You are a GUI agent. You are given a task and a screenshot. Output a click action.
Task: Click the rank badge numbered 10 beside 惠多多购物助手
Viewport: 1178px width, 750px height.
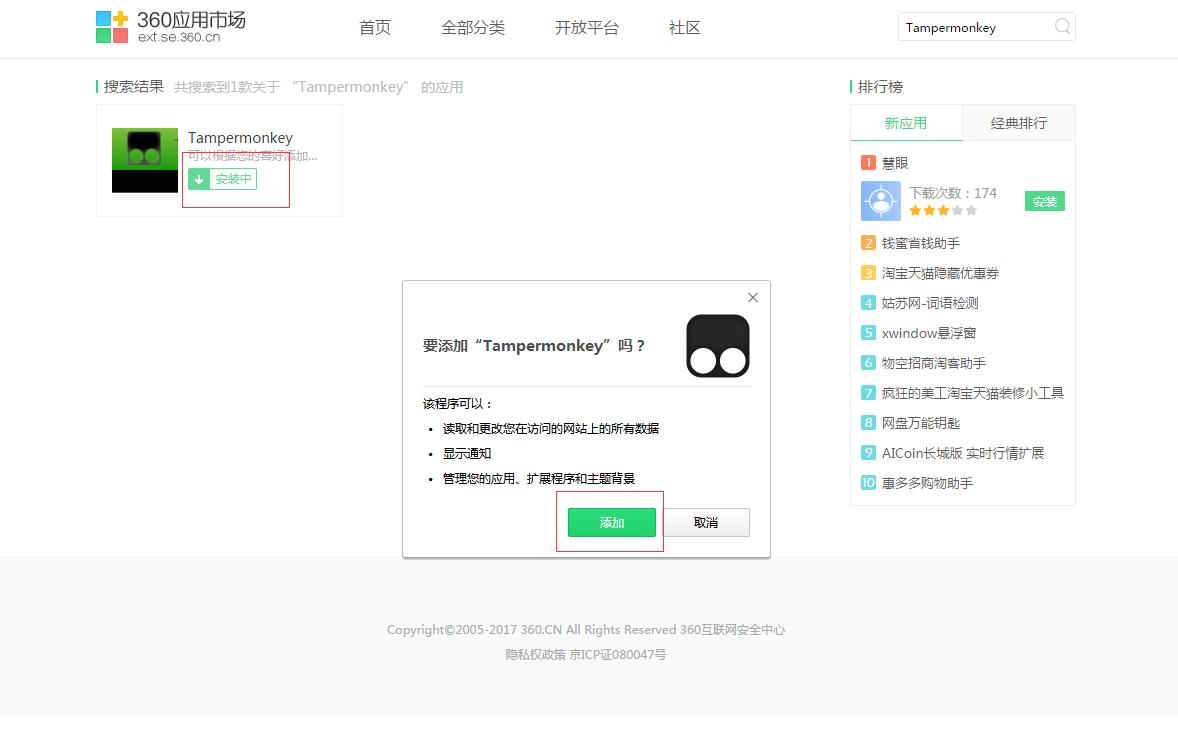[869, 483]
